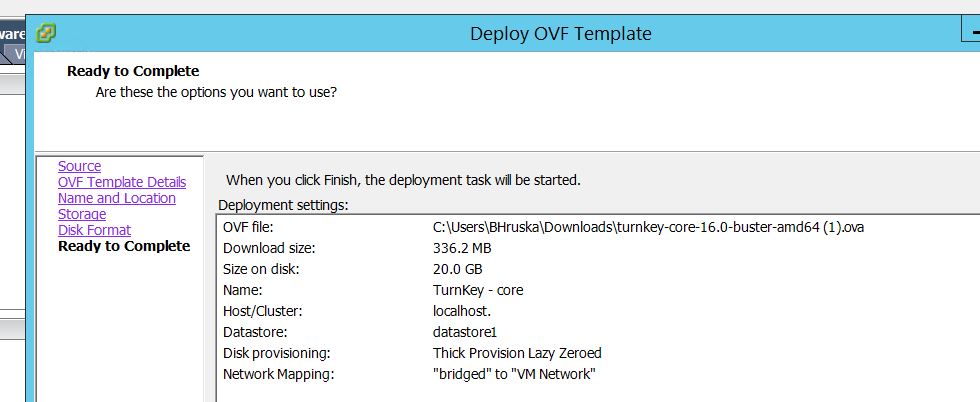Click the Datastore value datastore1
980x402 pixels.
465,332
